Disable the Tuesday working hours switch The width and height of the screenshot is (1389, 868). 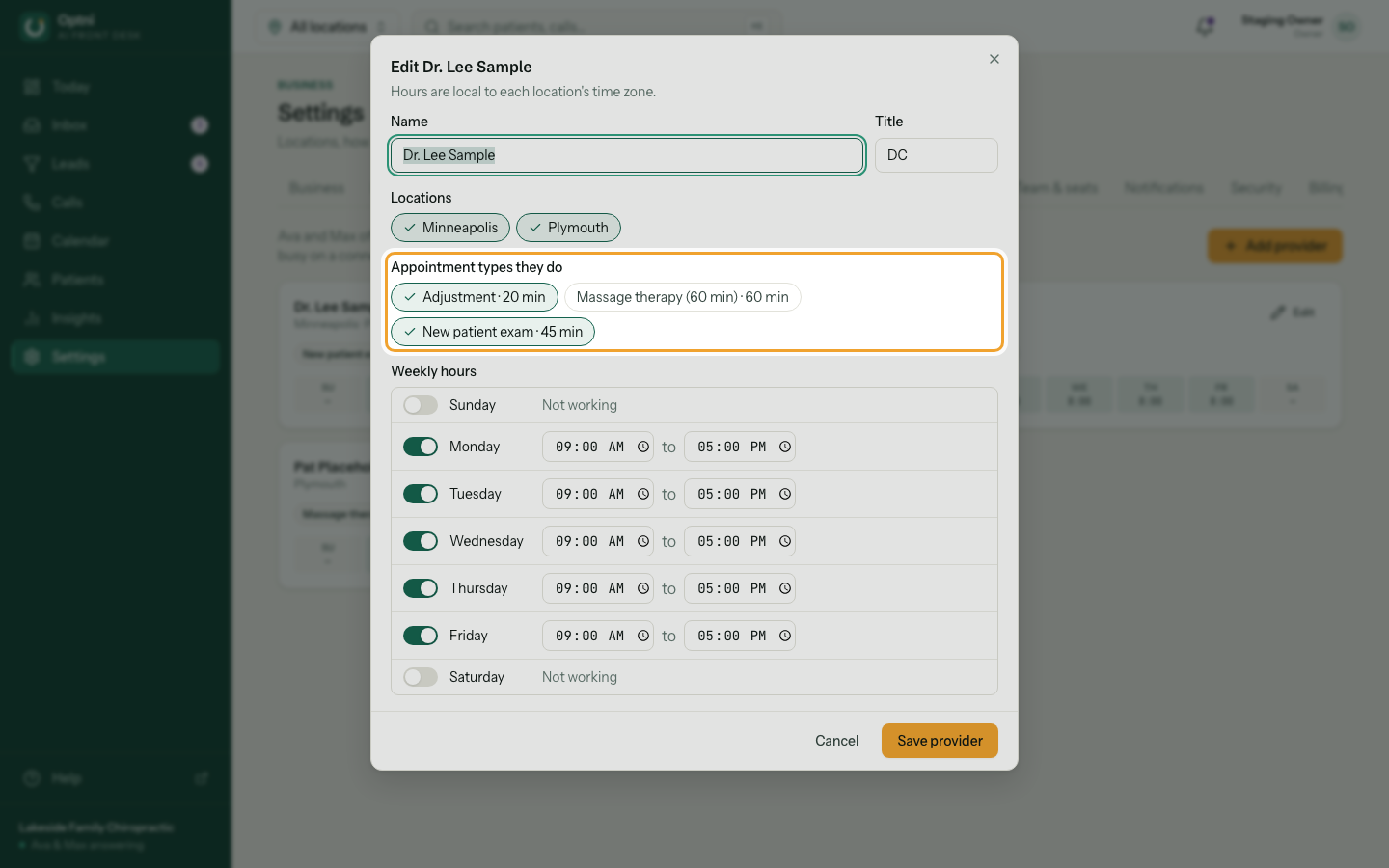tap(421, 494)
